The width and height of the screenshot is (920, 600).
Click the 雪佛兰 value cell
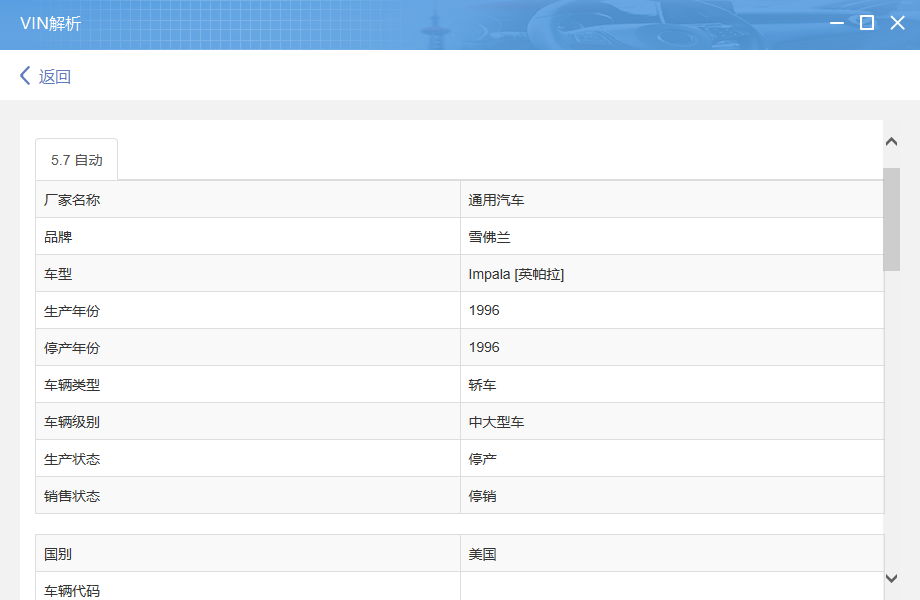[x=672, y=236]
